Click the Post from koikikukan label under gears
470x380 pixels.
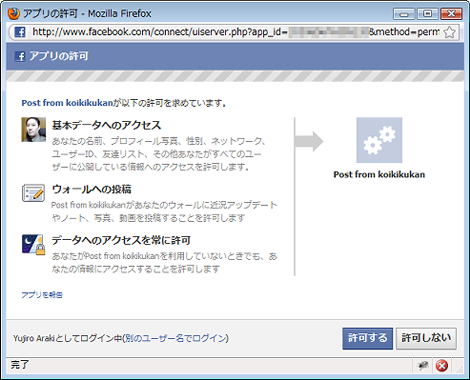pos(379,174)
